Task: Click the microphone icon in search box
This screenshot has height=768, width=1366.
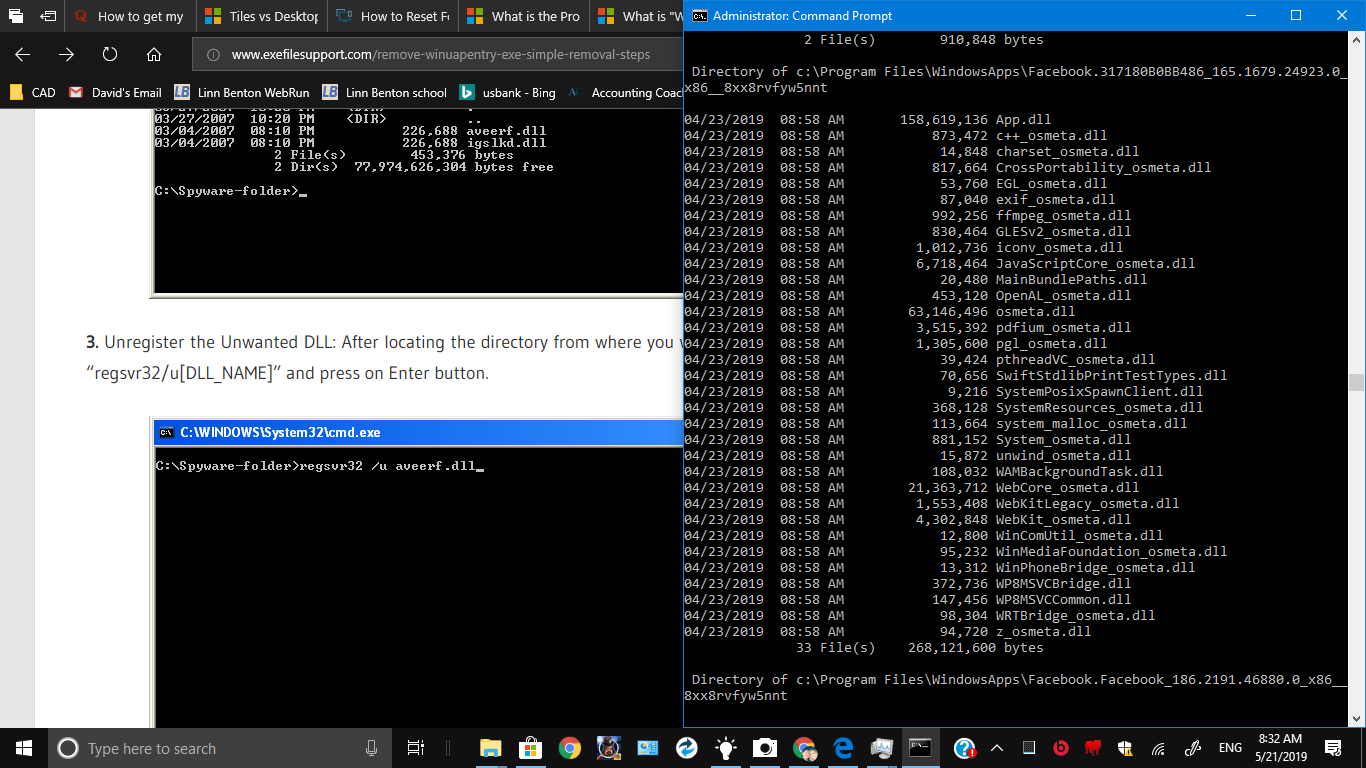Action: [372, 748]
